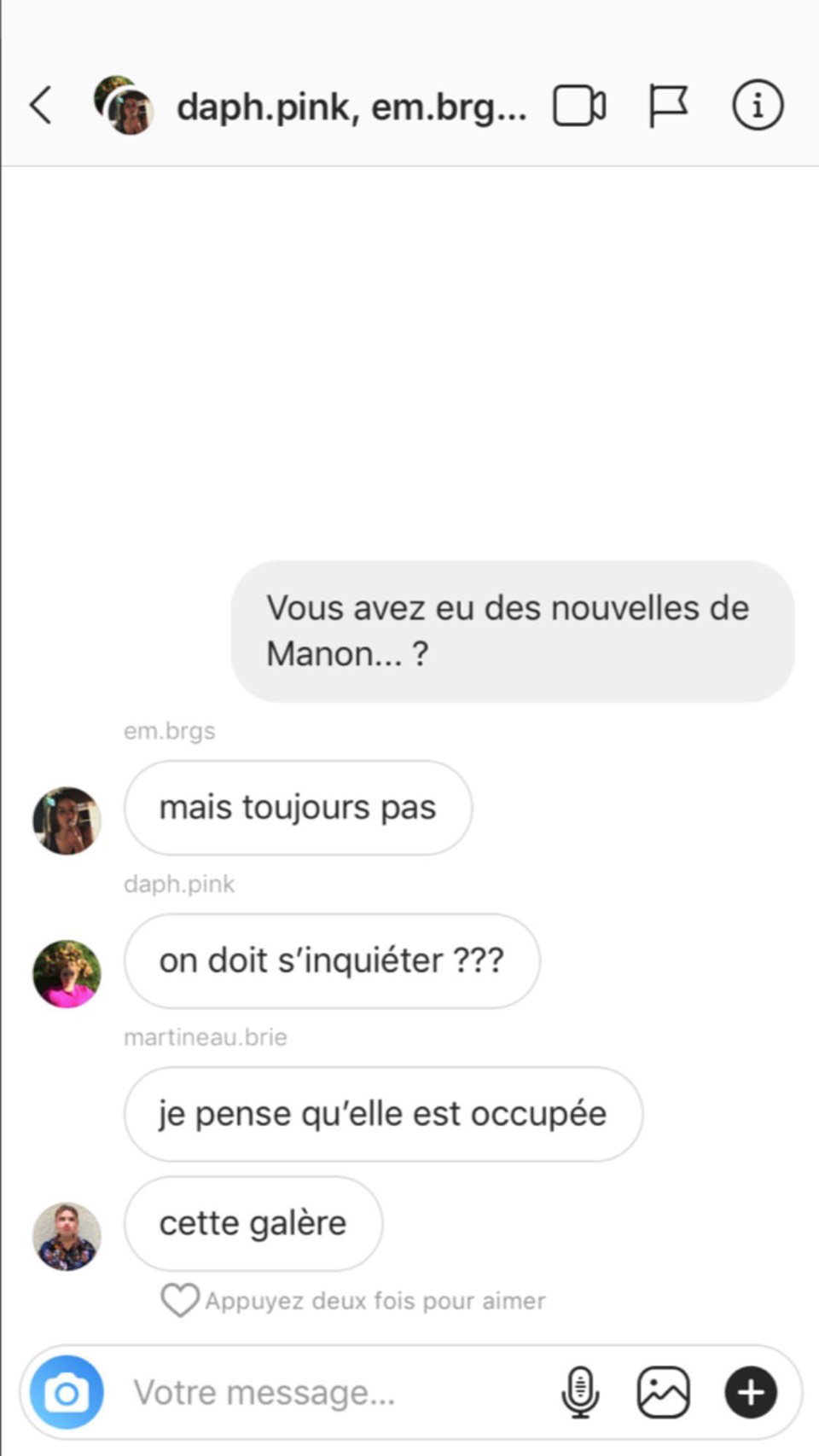Focus the Votre message input field
The image size is (819, 1456).
pyautogui.click(x=341, y=1392)
